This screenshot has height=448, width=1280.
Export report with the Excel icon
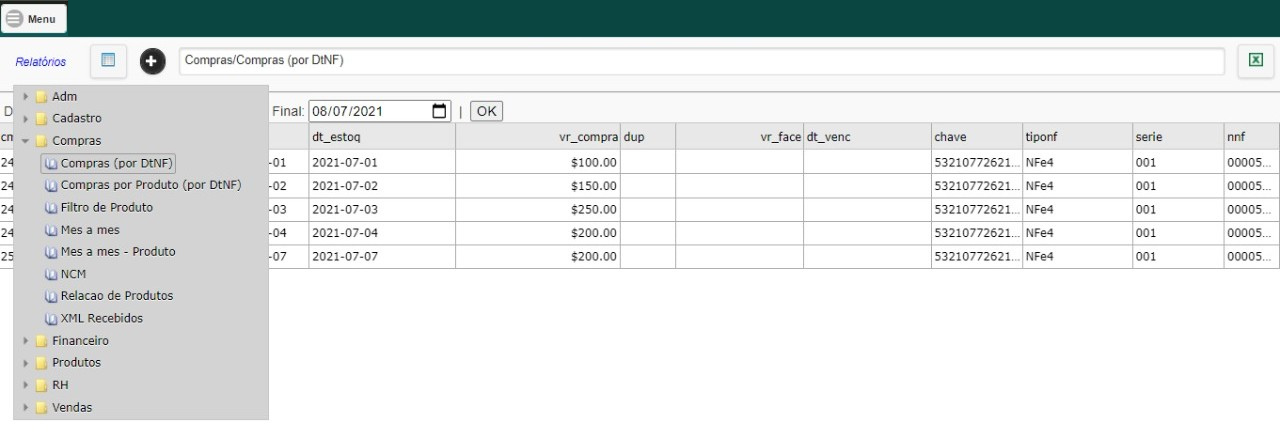click(1254, 60)
